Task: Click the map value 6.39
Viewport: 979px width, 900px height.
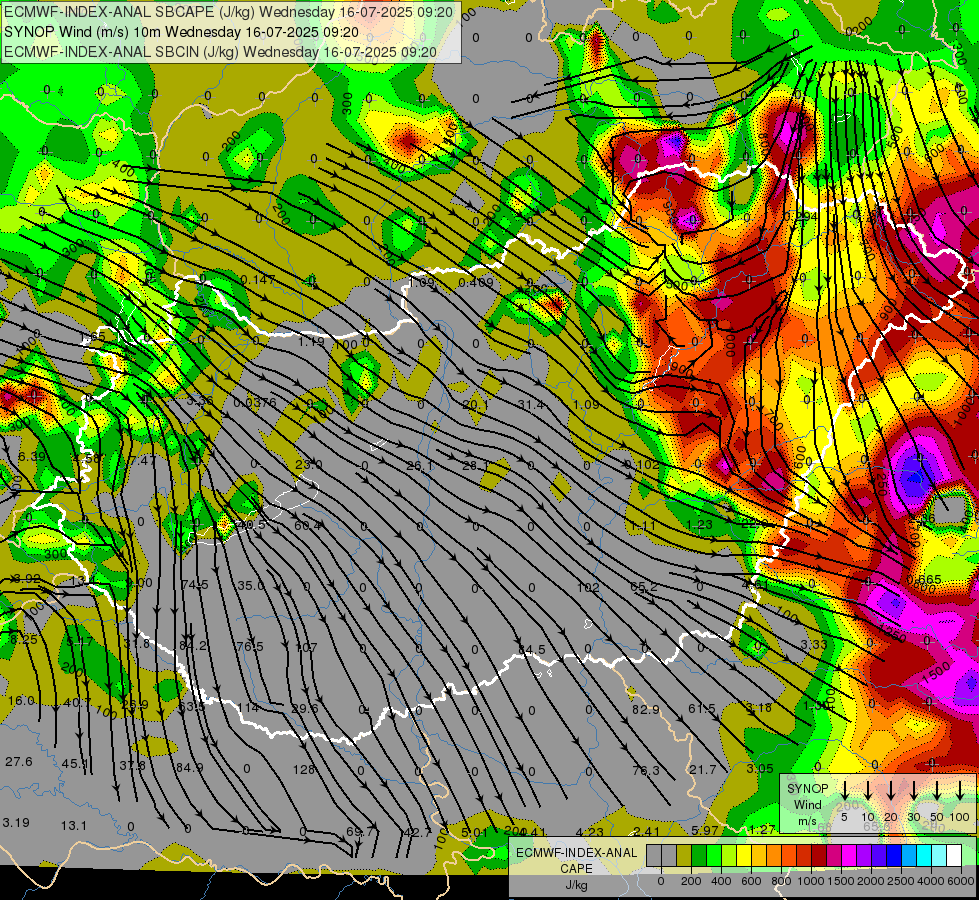Action: point(31,457)
